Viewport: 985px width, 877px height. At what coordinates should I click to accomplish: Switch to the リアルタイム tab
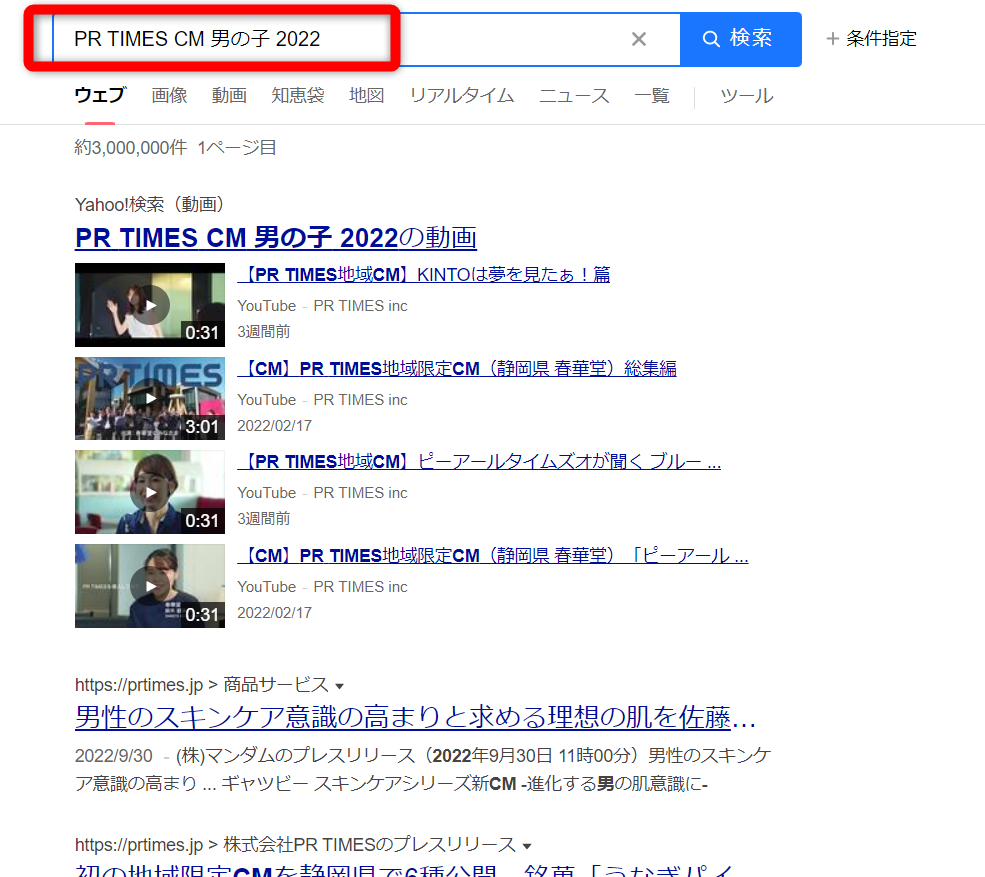point(462,95)
